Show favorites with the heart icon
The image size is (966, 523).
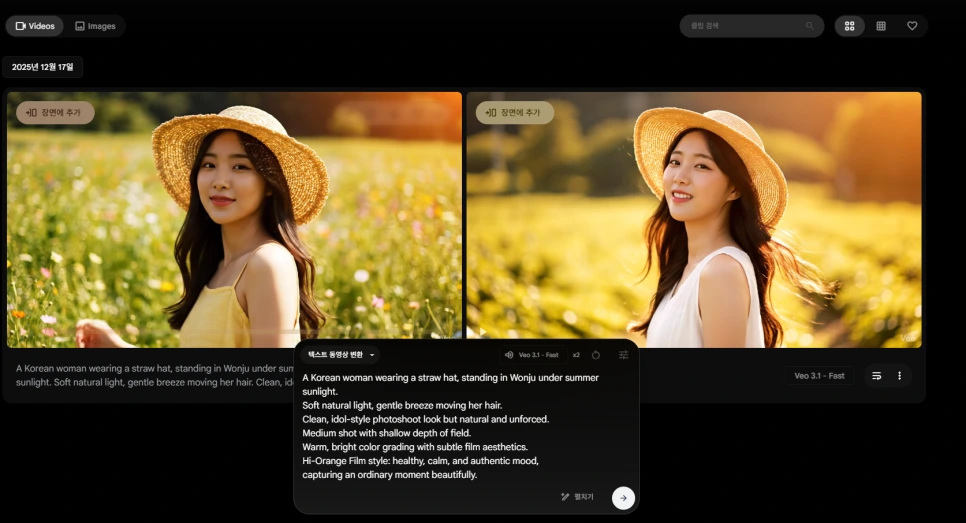point(912,26)
